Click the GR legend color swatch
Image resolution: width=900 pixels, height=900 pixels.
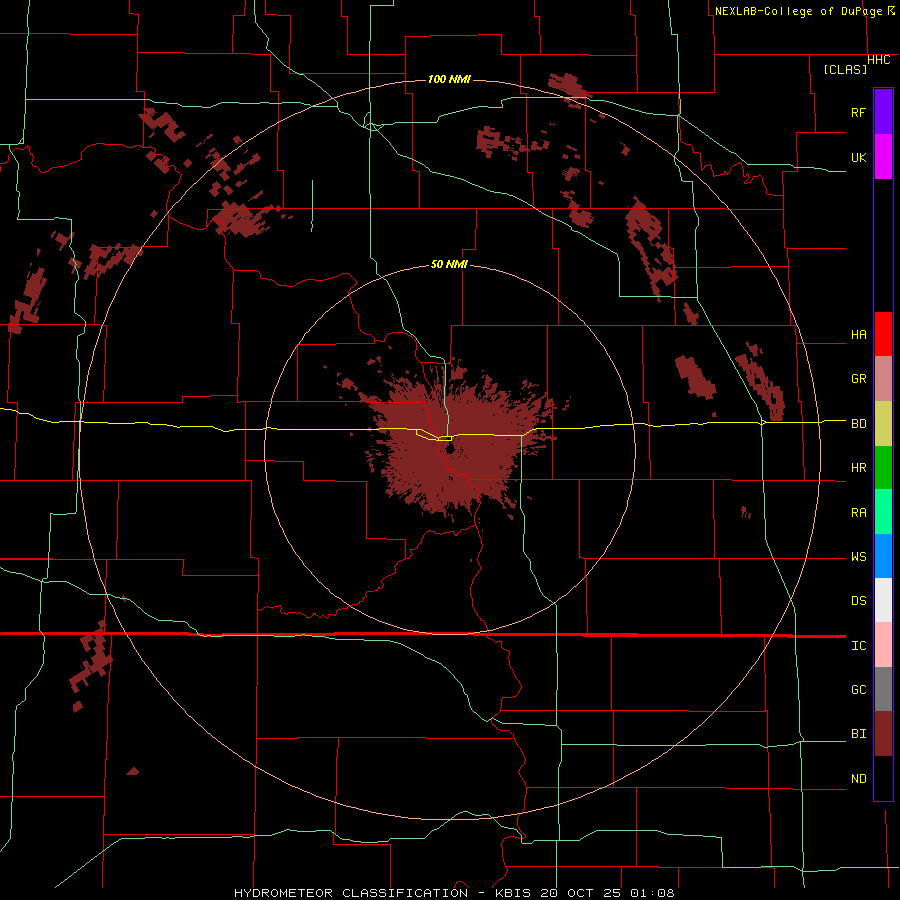(x=883, y=379)
